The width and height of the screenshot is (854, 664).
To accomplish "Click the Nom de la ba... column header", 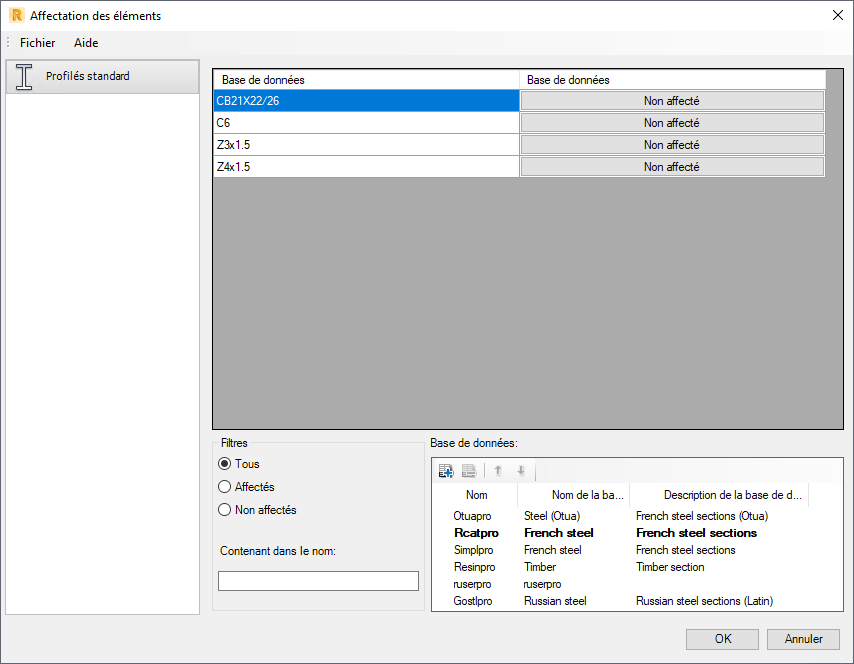I will 574,495.
